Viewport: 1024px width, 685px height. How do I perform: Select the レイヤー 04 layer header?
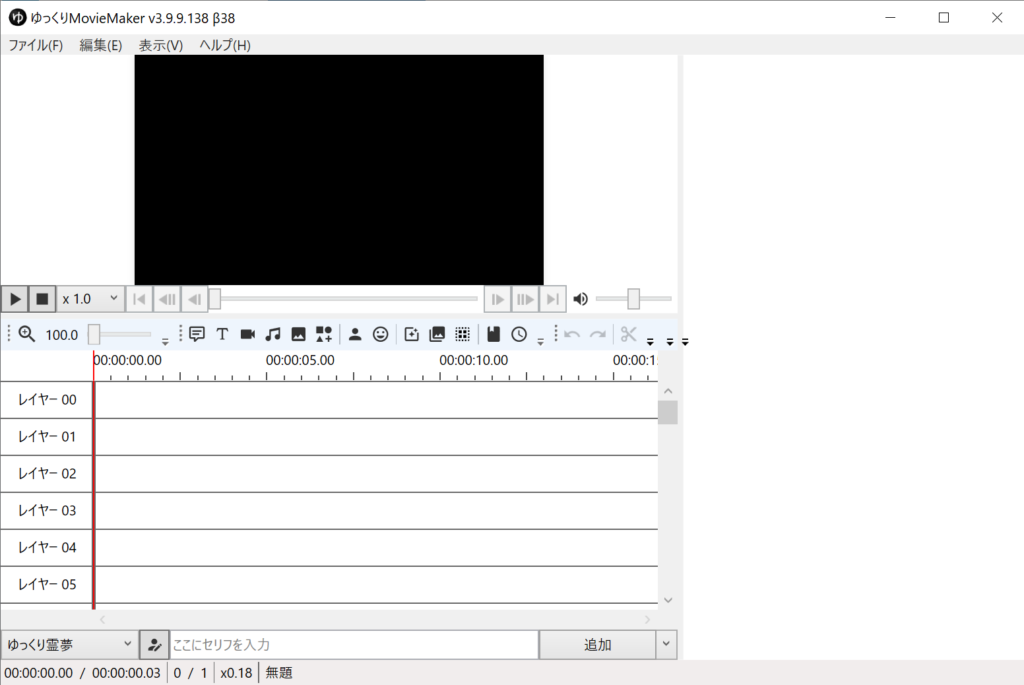pyautogui.click(x=47, y=547)
